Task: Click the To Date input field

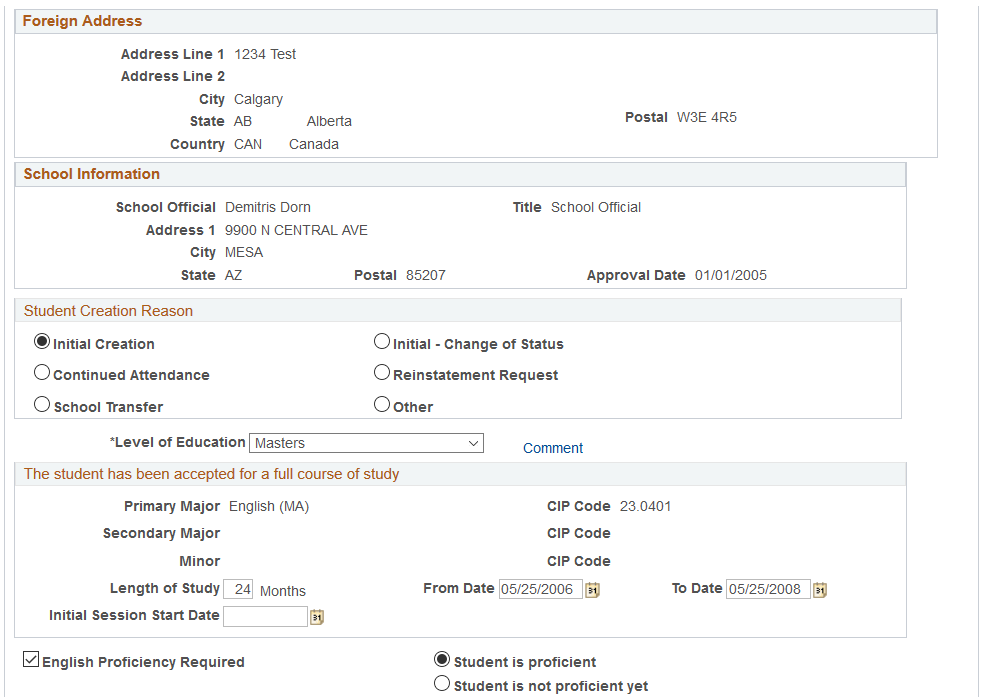Action: [768, 589]
